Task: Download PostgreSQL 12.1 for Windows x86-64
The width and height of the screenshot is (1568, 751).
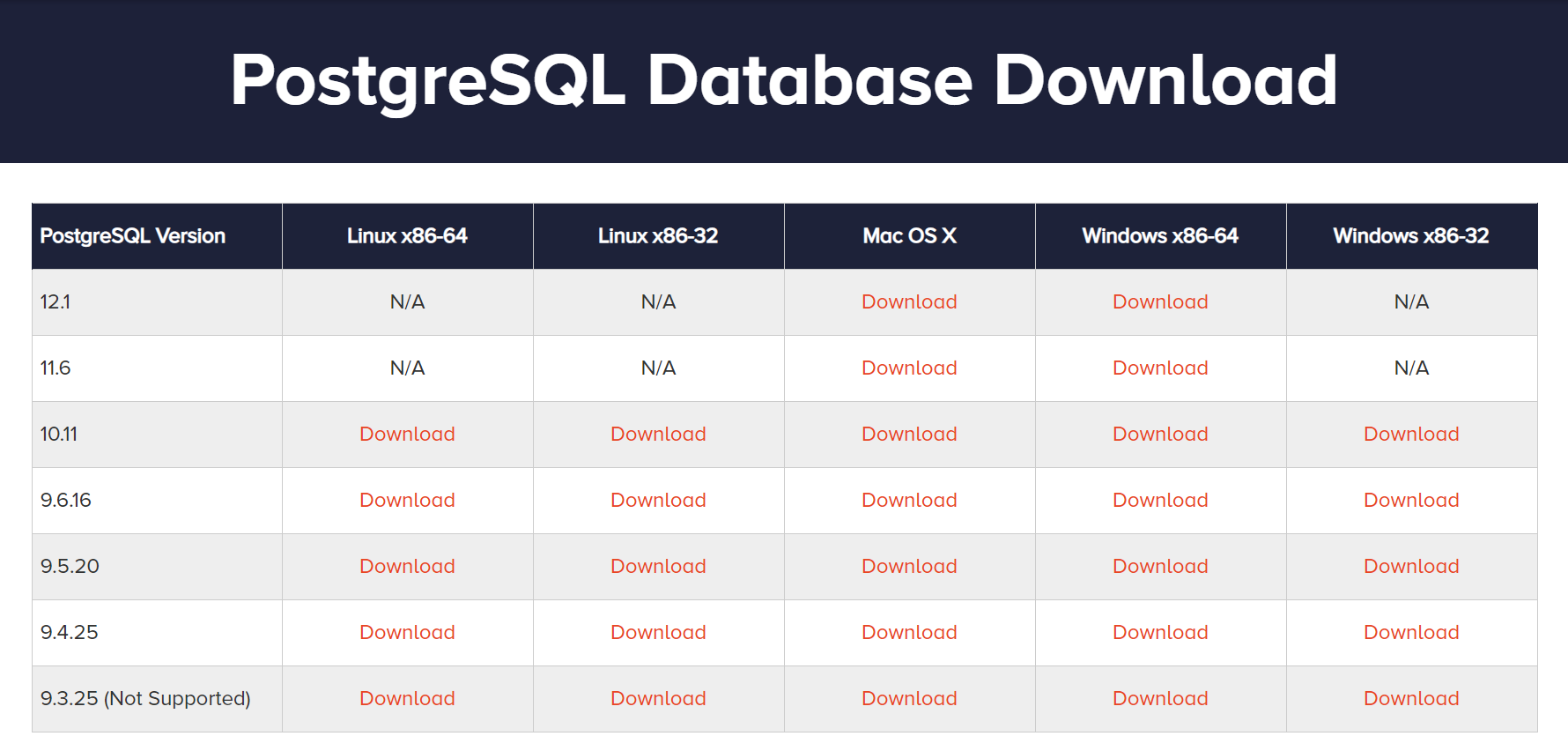Action: pyautogui.click(x=1160, y=301)
